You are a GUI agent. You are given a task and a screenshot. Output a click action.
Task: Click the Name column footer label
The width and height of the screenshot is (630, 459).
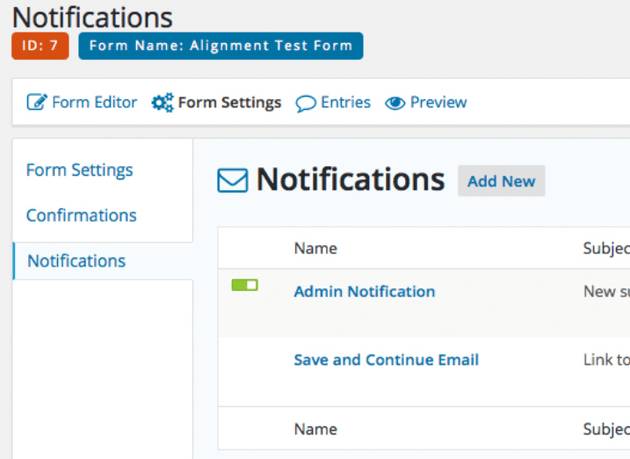point(315,429)
